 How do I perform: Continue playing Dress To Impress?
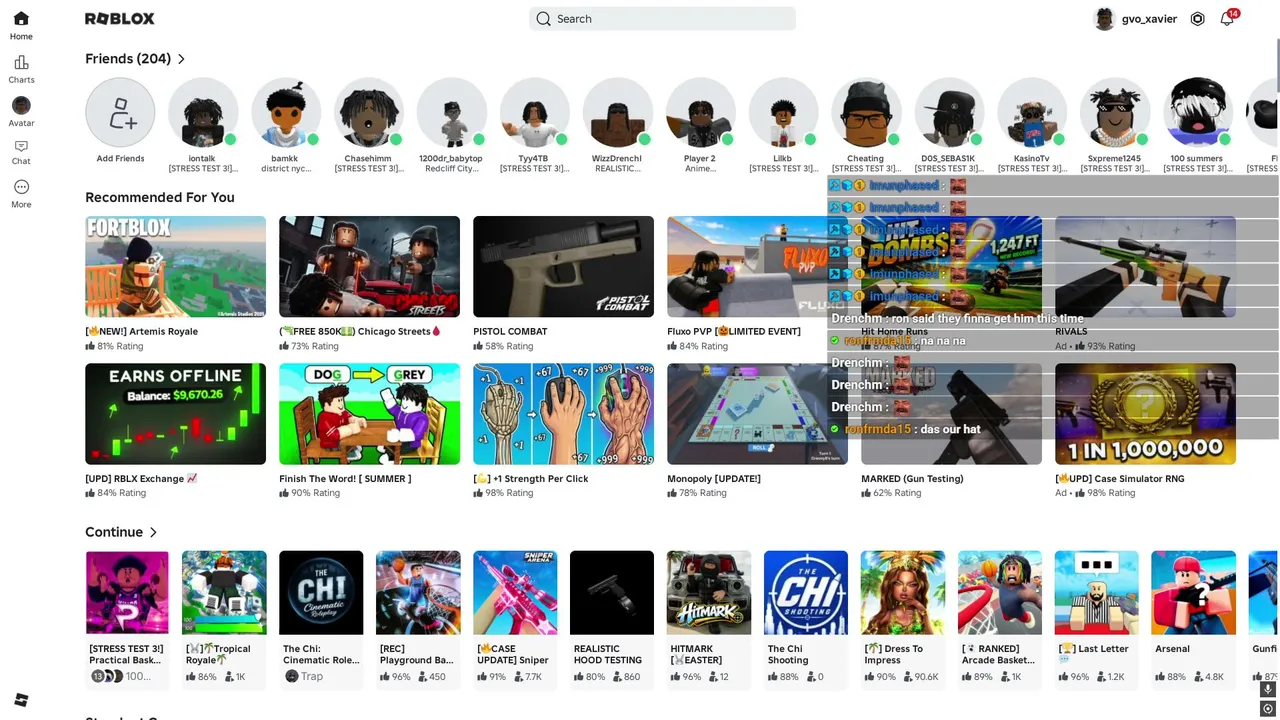click(903, 593)
